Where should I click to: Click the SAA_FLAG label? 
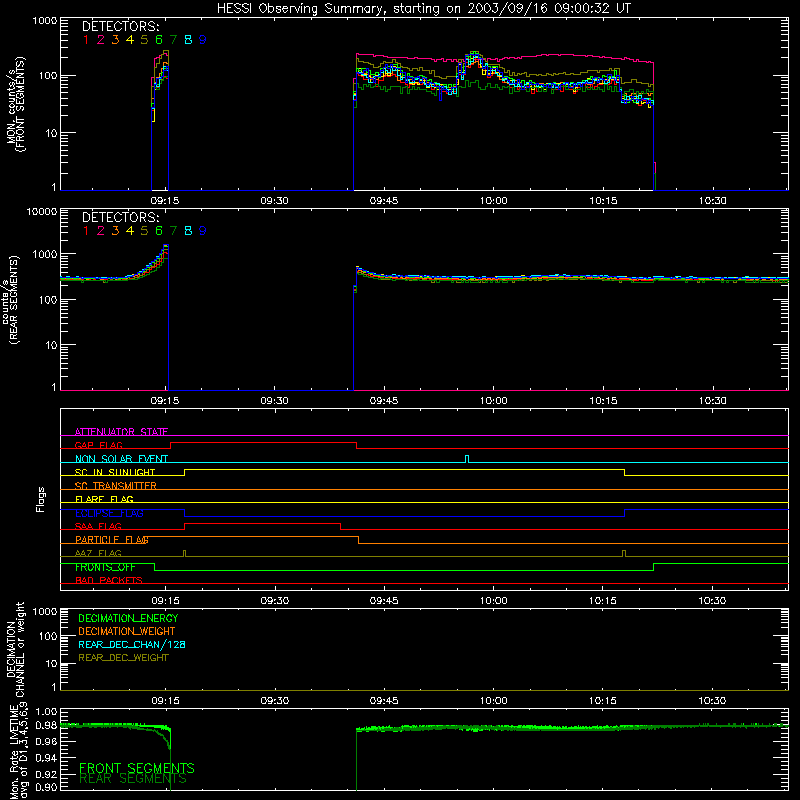click(x=98, y=526)
